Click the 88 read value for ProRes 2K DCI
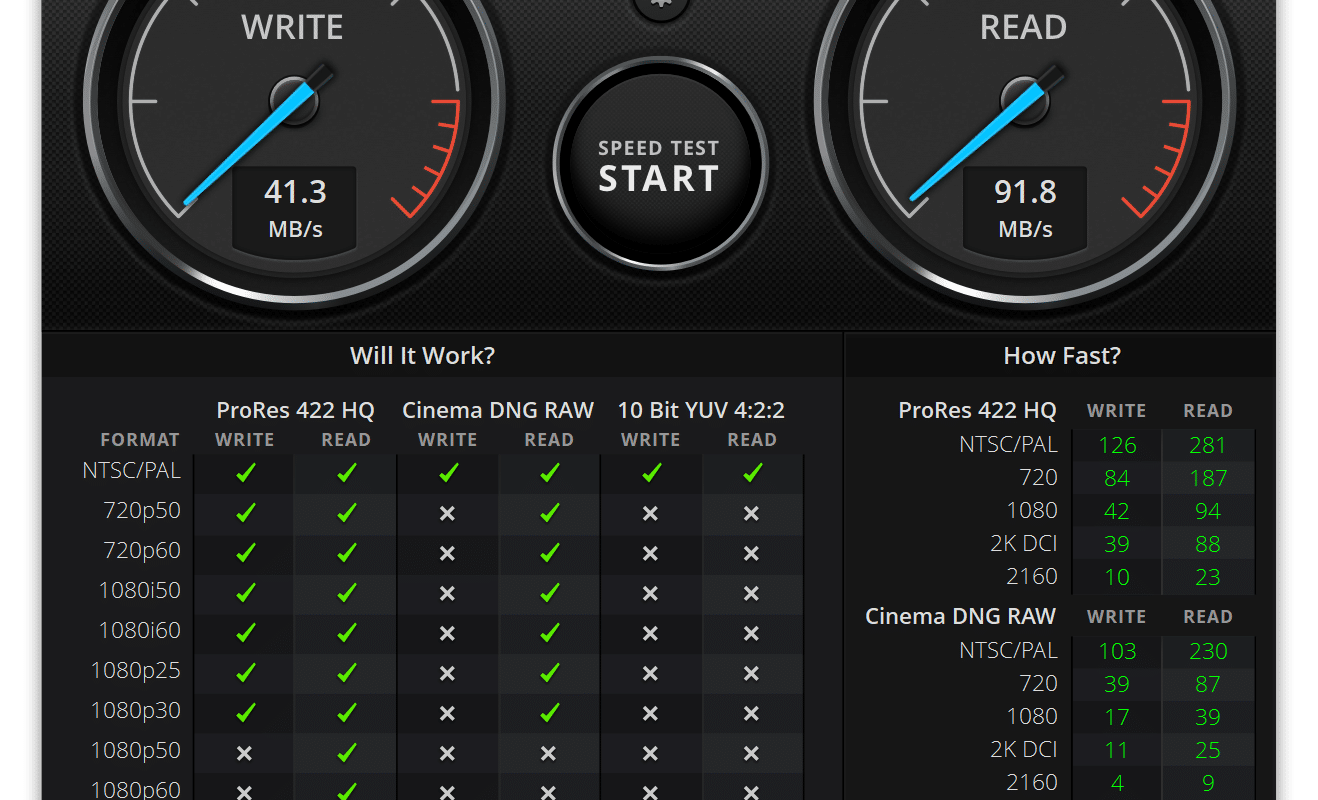The width and height of the screenshot is (1318, 800). pyautogui.click(x=1208, y=545)
